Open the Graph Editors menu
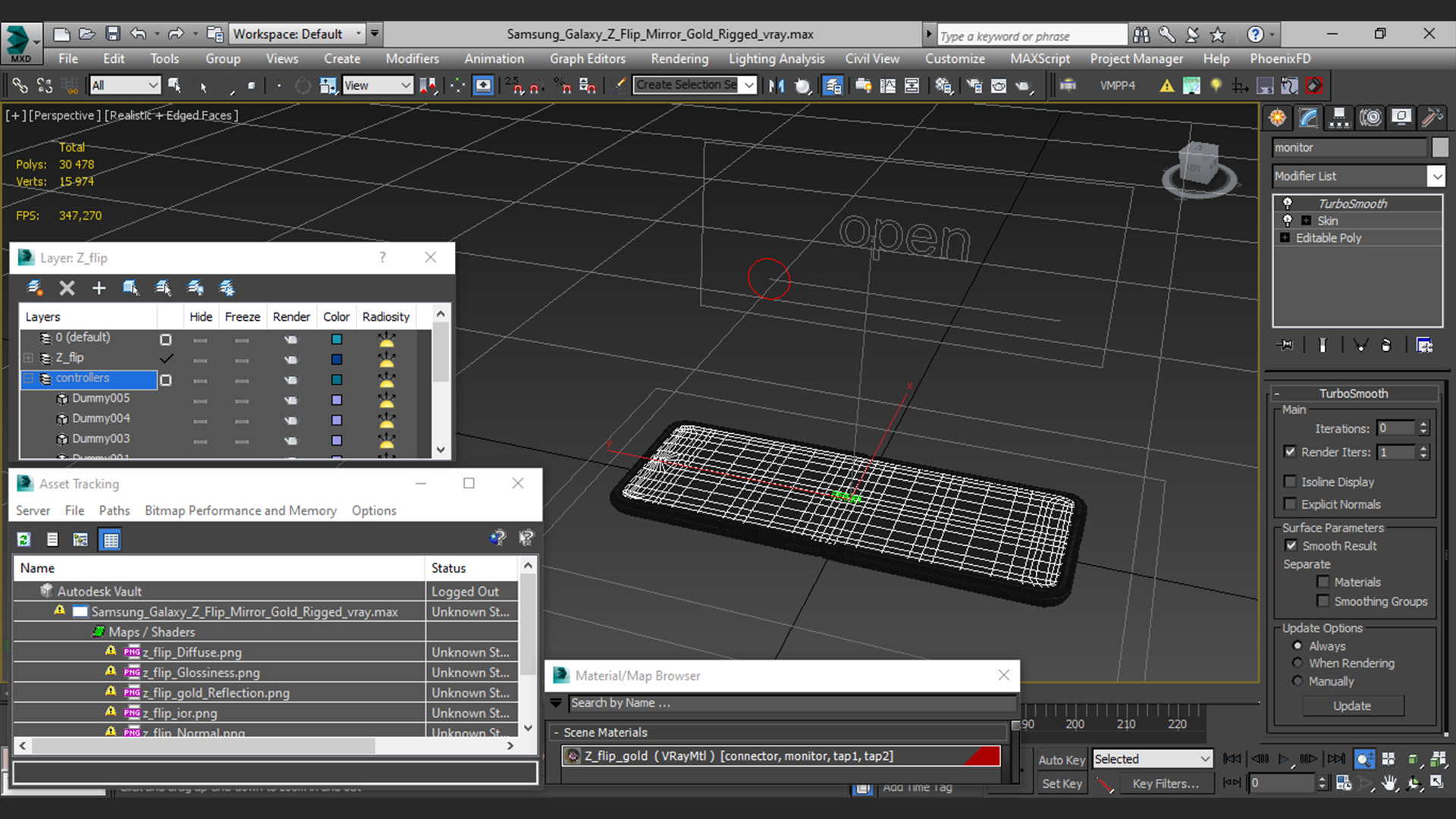1456x819 pixels. pyautogui.click(x=588, y=58)
